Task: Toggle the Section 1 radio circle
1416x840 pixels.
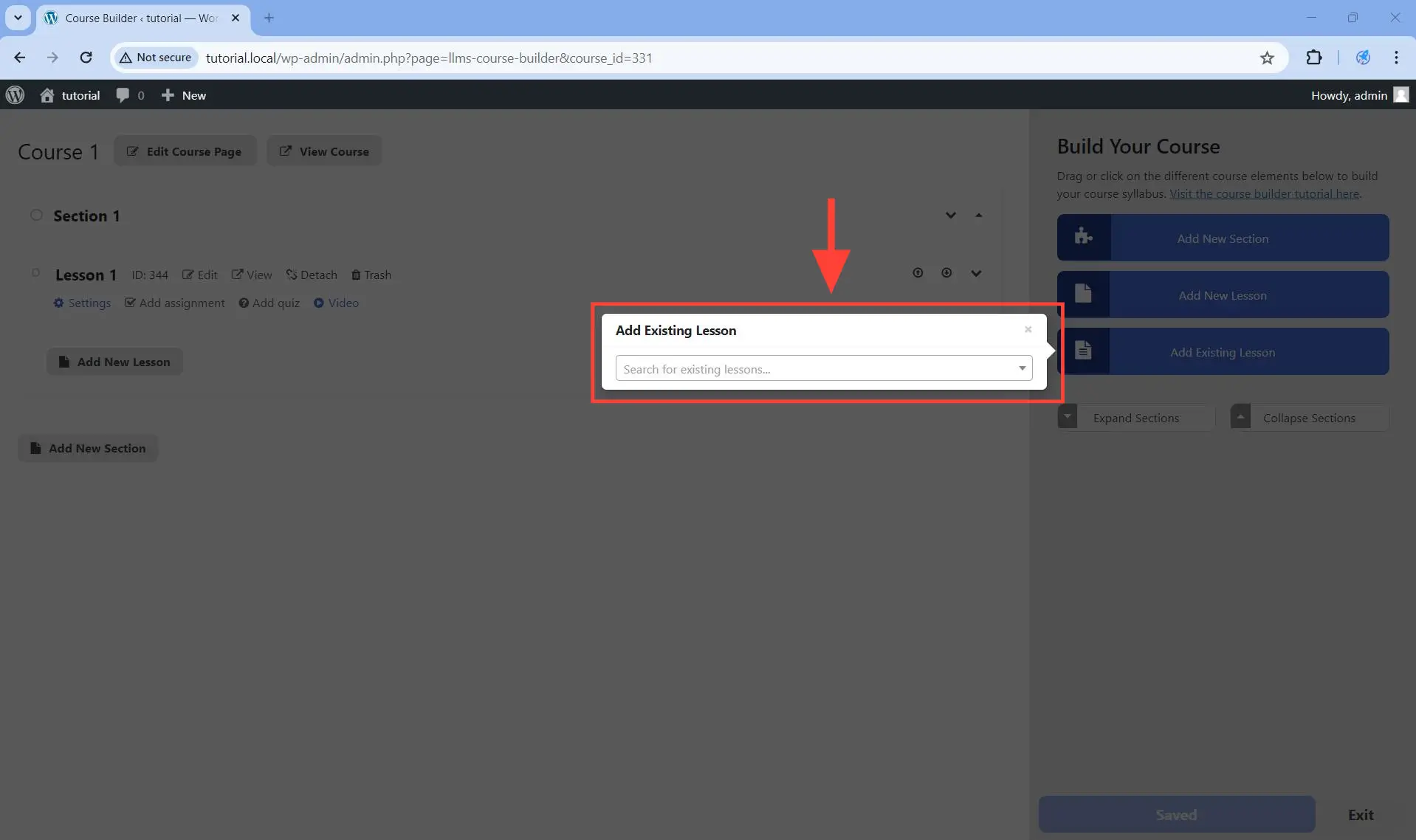Action: 36,215
